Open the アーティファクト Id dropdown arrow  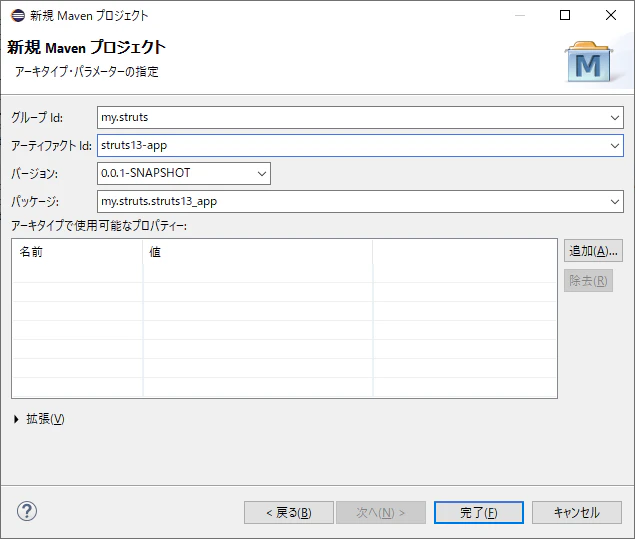[x=614, y=146]
